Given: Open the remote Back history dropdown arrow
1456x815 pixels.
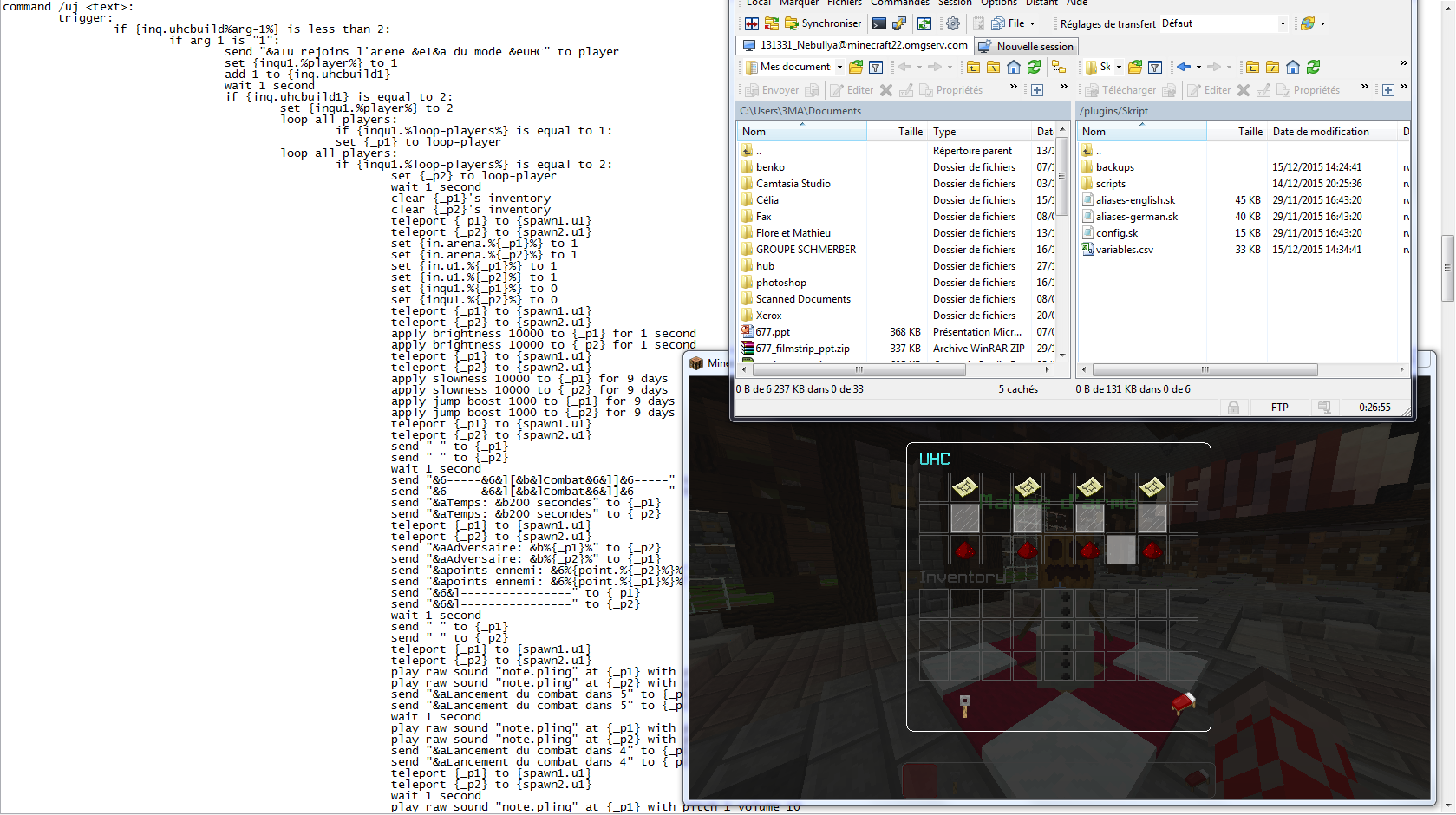Looking at the screenshot, I should point(1198,67).
